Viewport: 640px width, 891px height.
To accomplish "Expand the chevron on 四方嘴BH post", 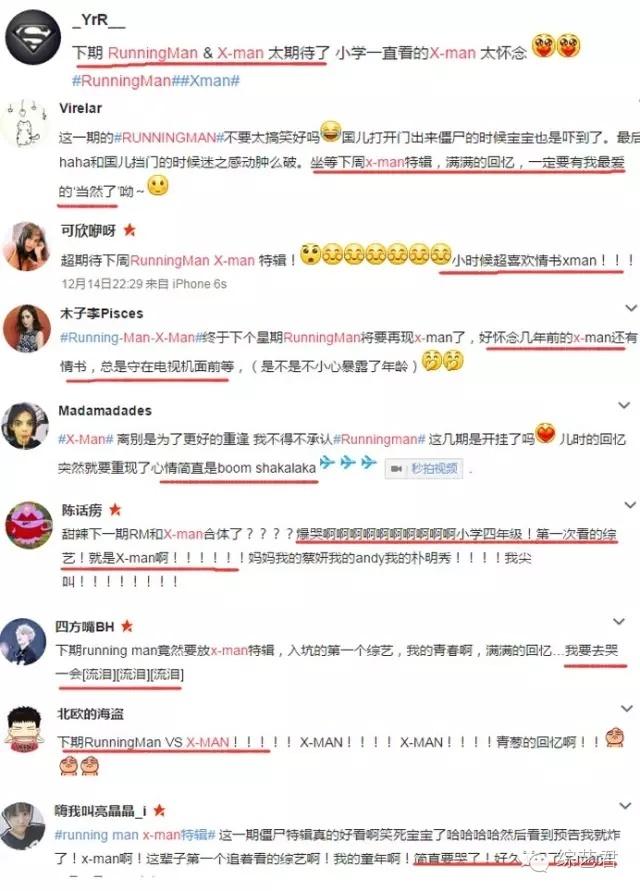I will [618, 621].
